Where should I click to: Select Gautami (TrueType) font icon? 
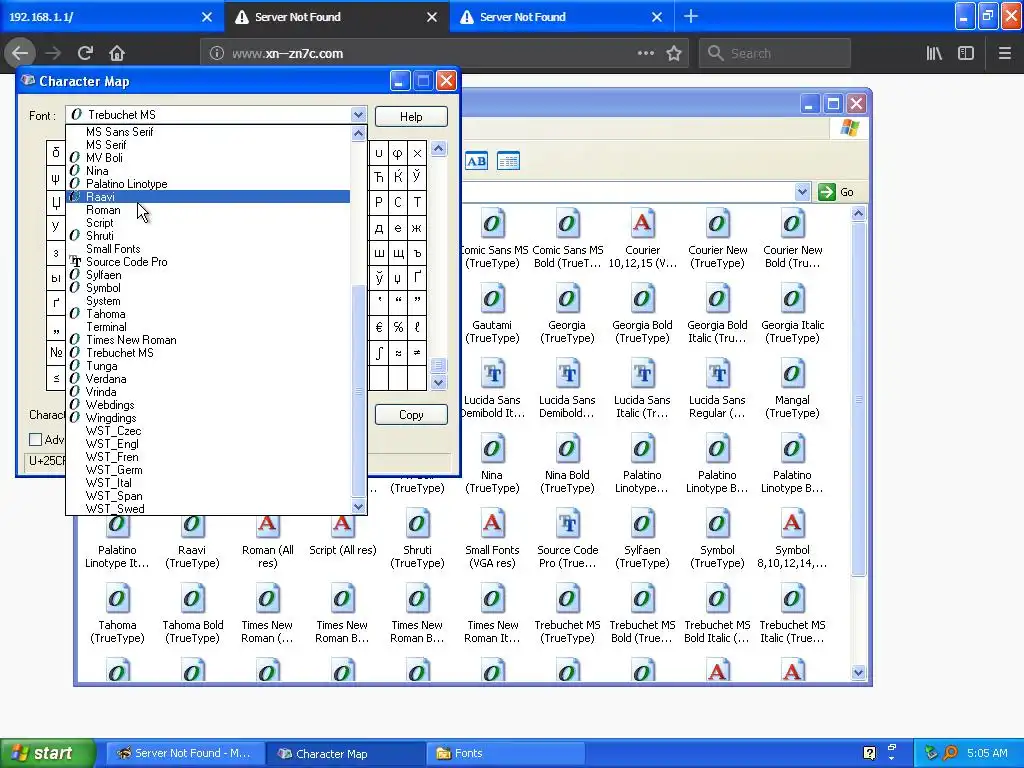(x=492, y=314)
